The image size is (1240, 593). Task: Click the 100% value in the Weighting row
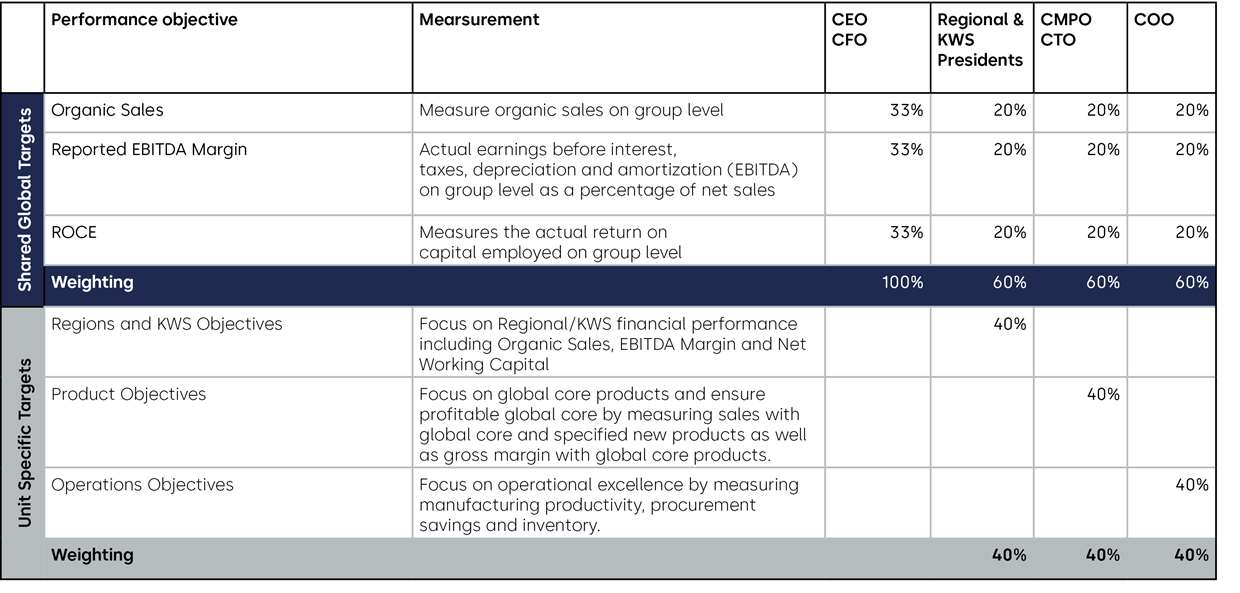[902, 283]
